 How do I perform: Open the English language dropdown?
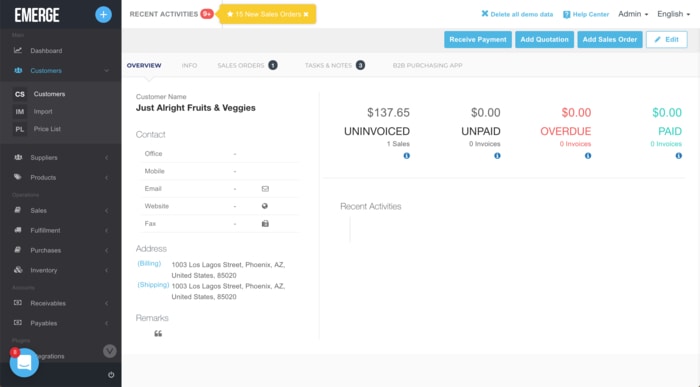pos(673,14)
